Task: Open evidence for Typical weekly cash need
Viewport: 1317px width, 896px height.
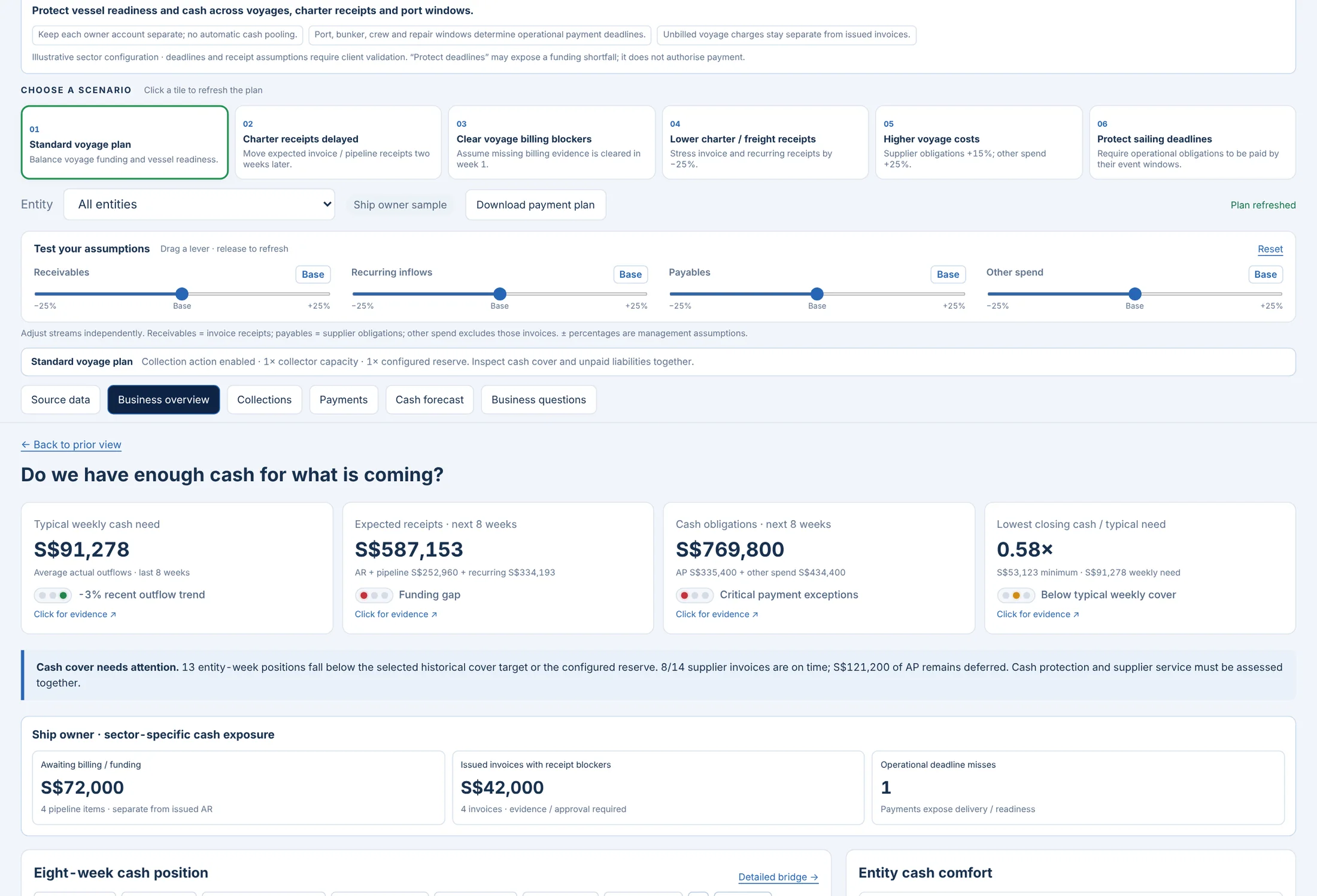Action: (75, 614)
